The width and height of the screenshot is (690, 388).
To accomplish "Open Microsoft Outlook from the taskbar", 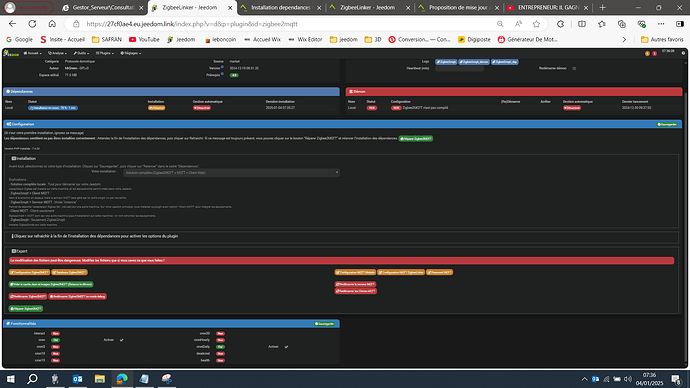I will click(77, 379).
